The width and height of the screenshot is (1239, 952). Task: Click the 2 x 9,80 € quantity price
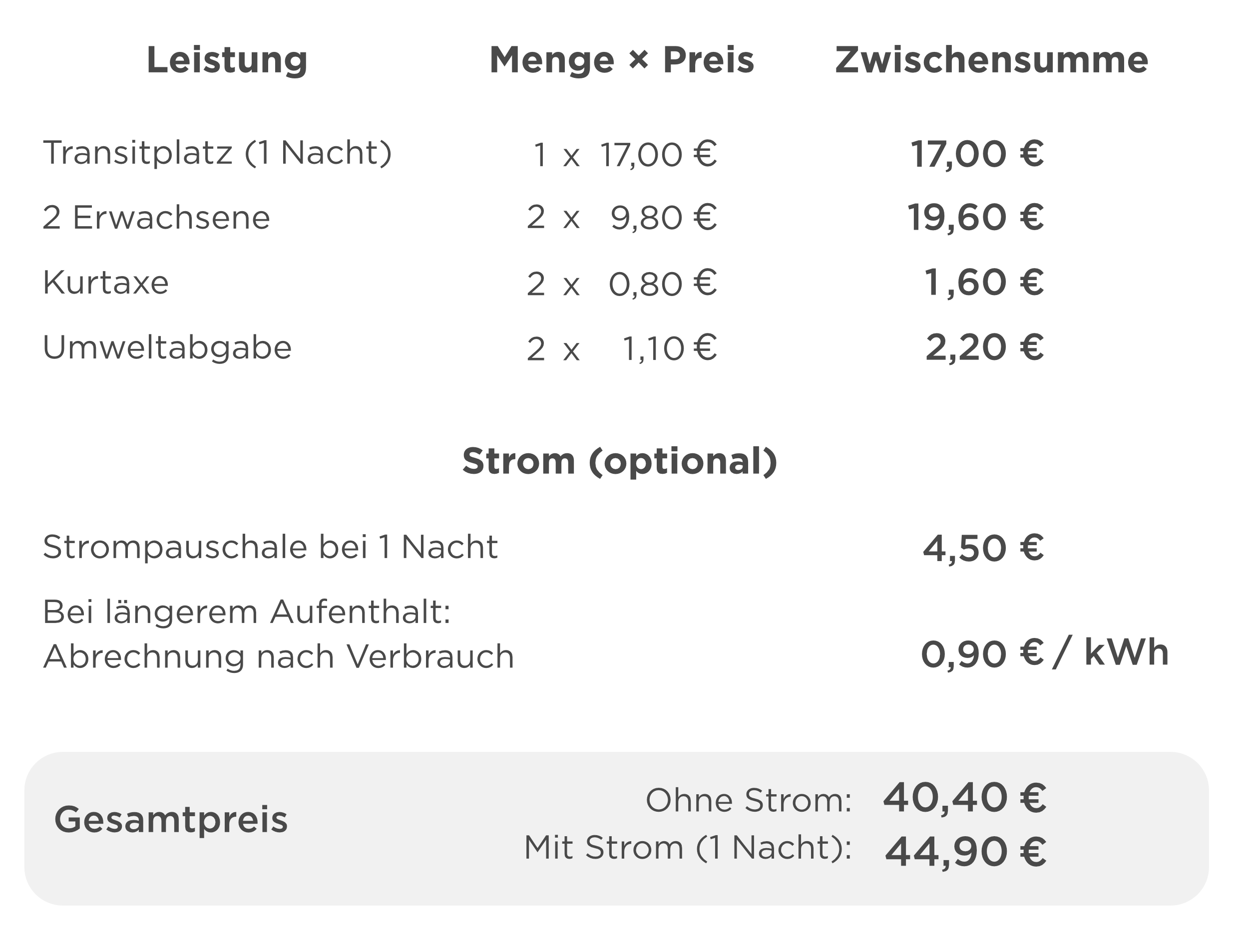(621, 218)
